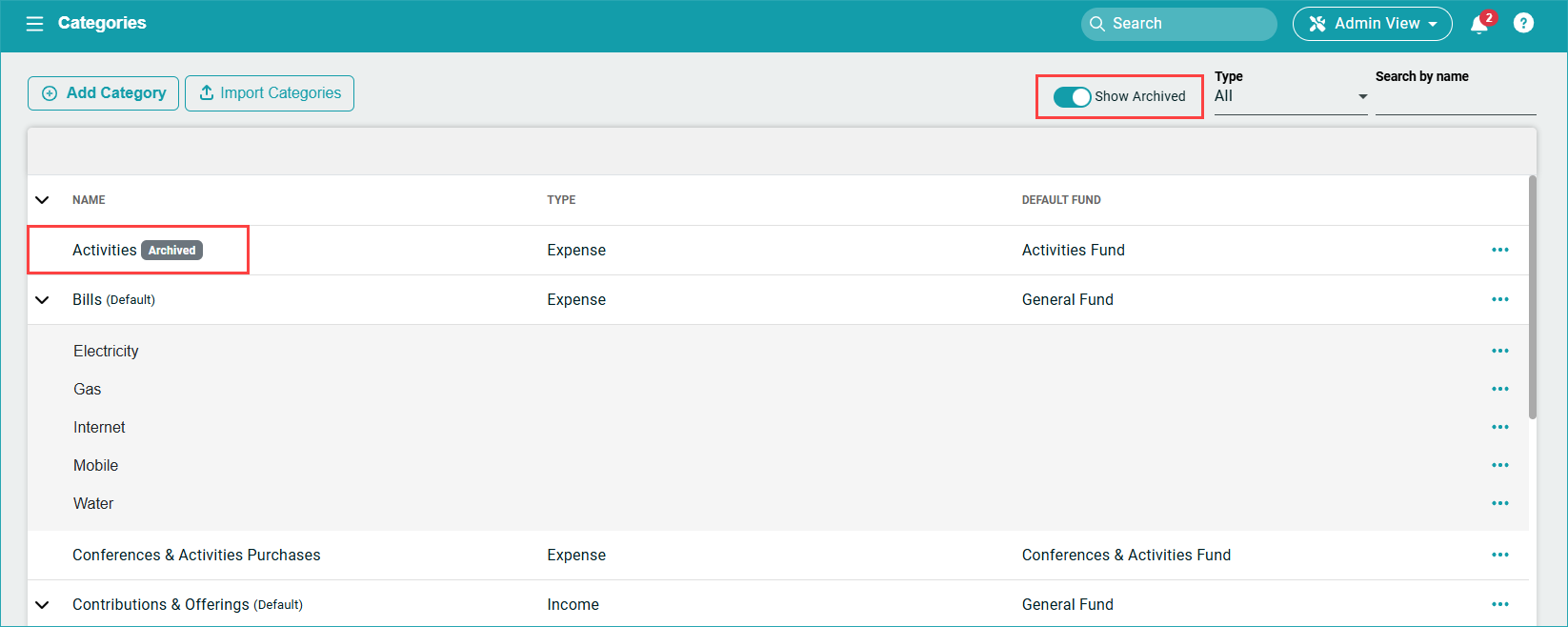Click the vertical scrollbar of the list

click(x=1532, y=297)
